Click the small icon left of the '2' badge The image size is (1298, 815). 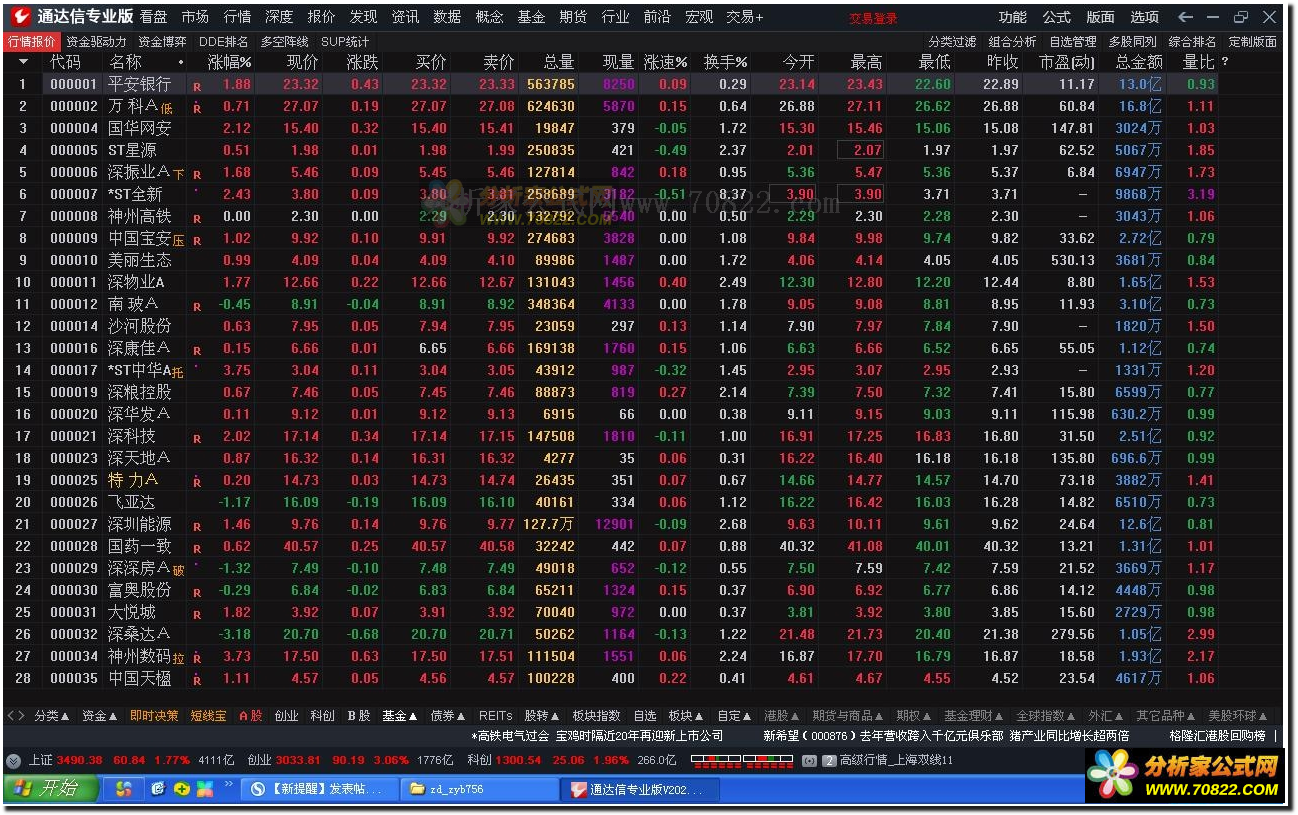[810, 761]
